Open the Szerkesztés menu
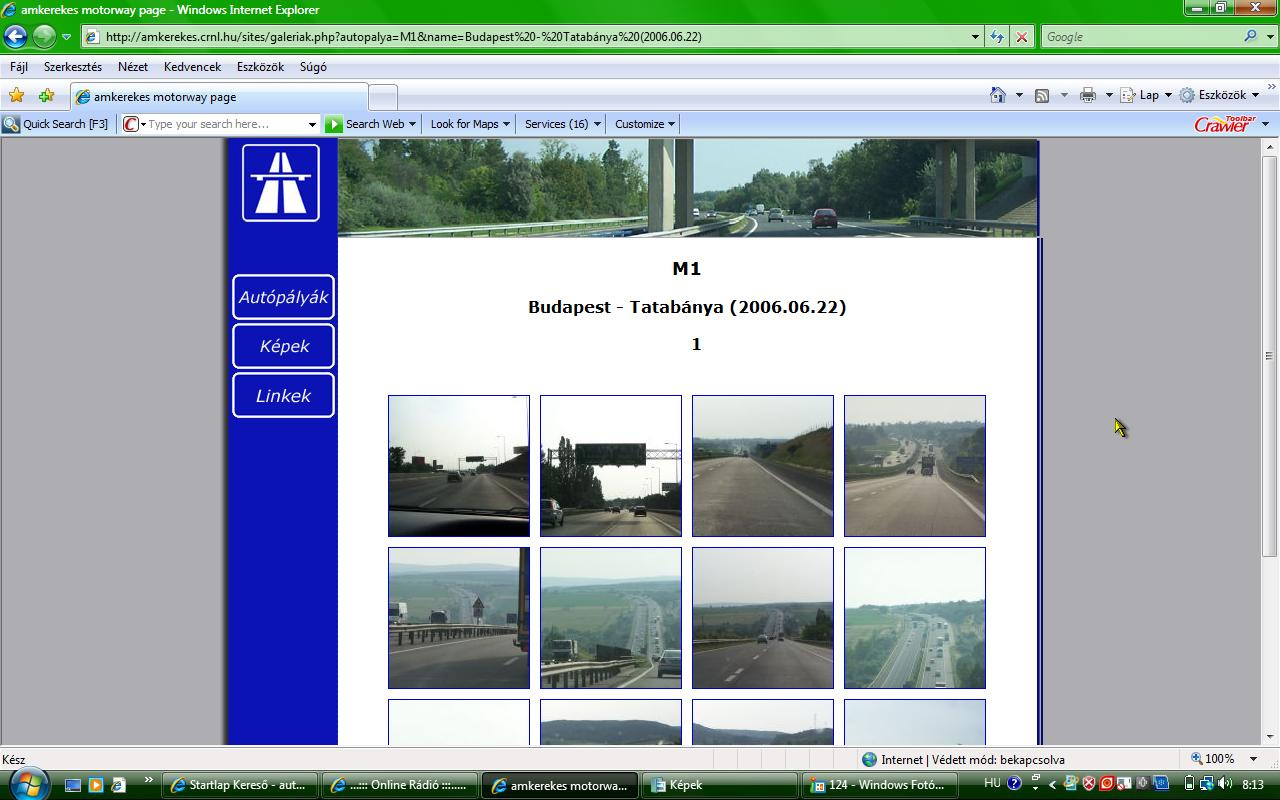The image size is (1280, 800). coord(73,67)
